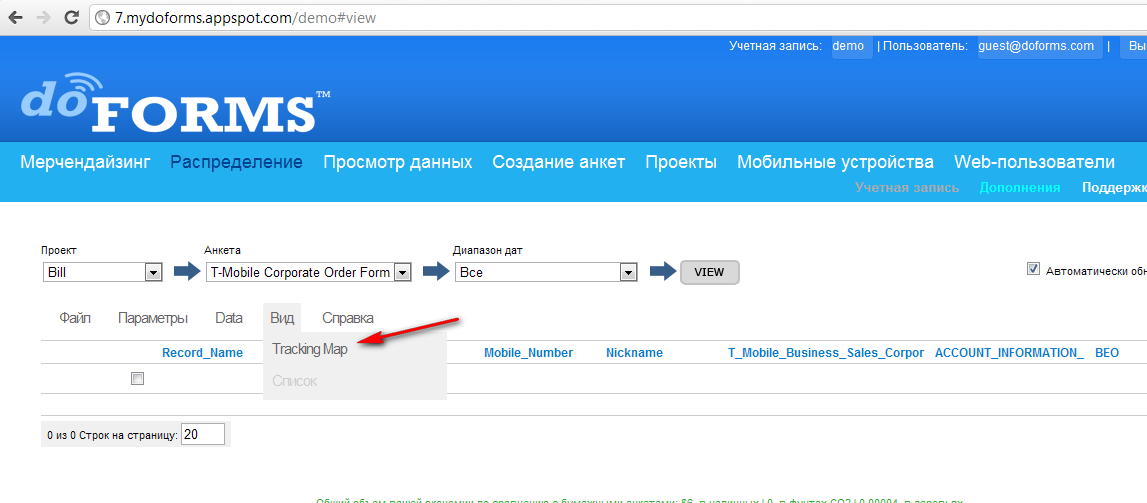Check the record row checkbox
1147x503 pixels.
[137, 379]
